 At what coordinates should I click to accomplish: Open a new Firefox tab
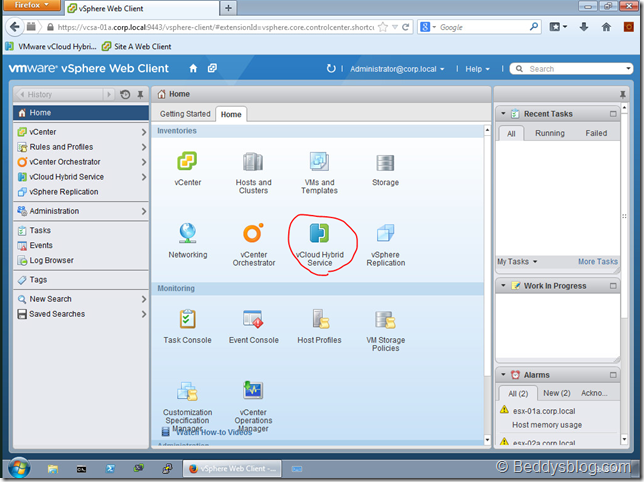click(228, 8)
